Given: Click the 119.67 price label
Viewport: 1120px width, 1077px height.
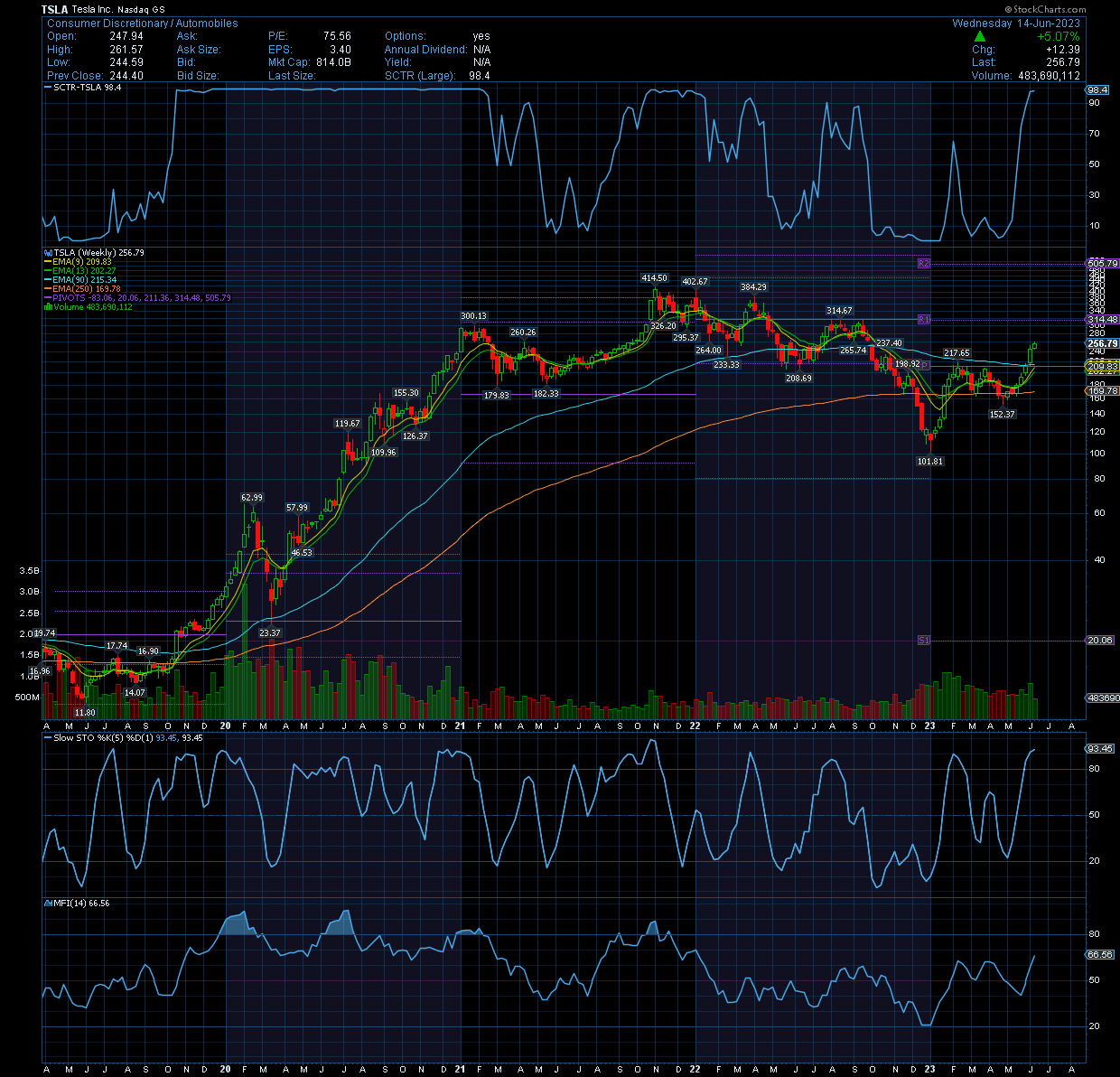Looking at the screenshot, I should point(347,424).
